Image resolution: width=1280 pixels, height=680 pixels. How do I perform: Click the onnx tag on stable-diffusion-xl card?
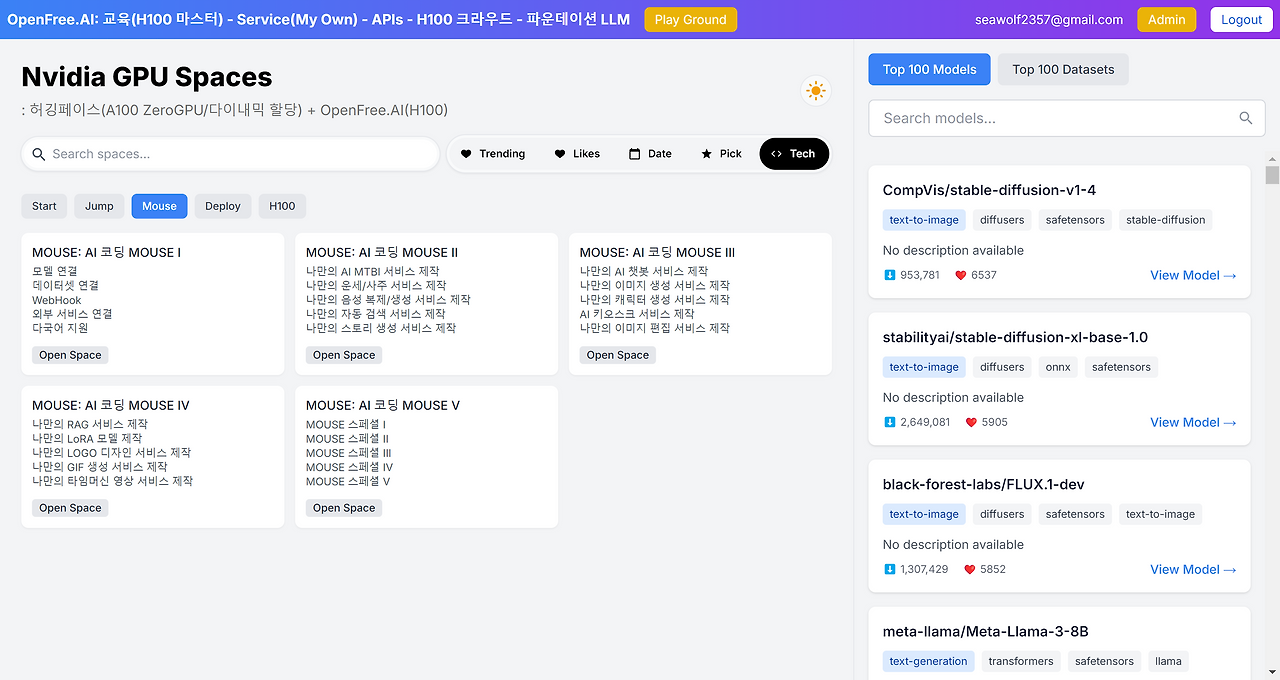tap(1058, 367)
